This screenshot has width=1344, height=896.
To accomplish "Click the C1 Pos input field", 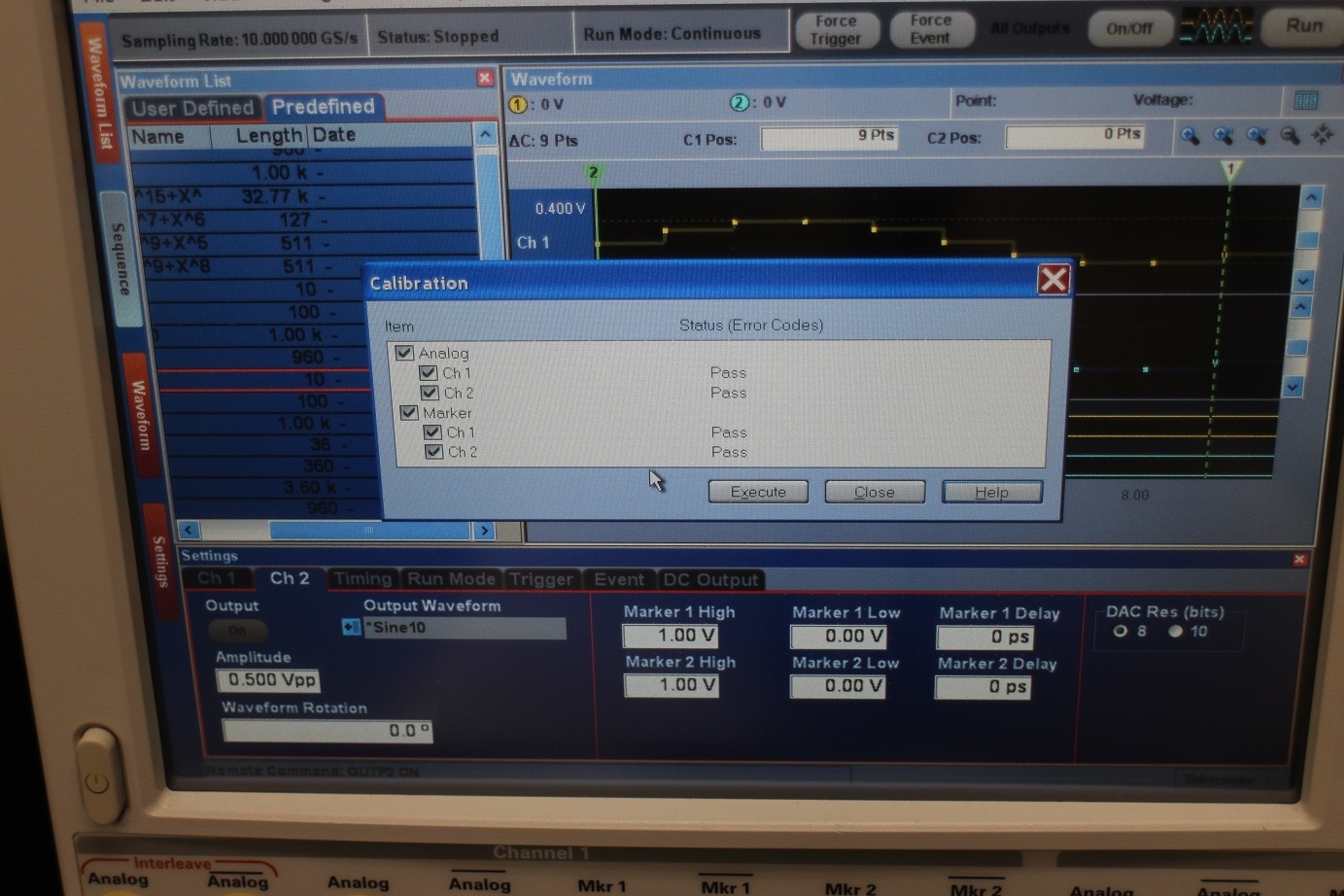I will point(829,137).
